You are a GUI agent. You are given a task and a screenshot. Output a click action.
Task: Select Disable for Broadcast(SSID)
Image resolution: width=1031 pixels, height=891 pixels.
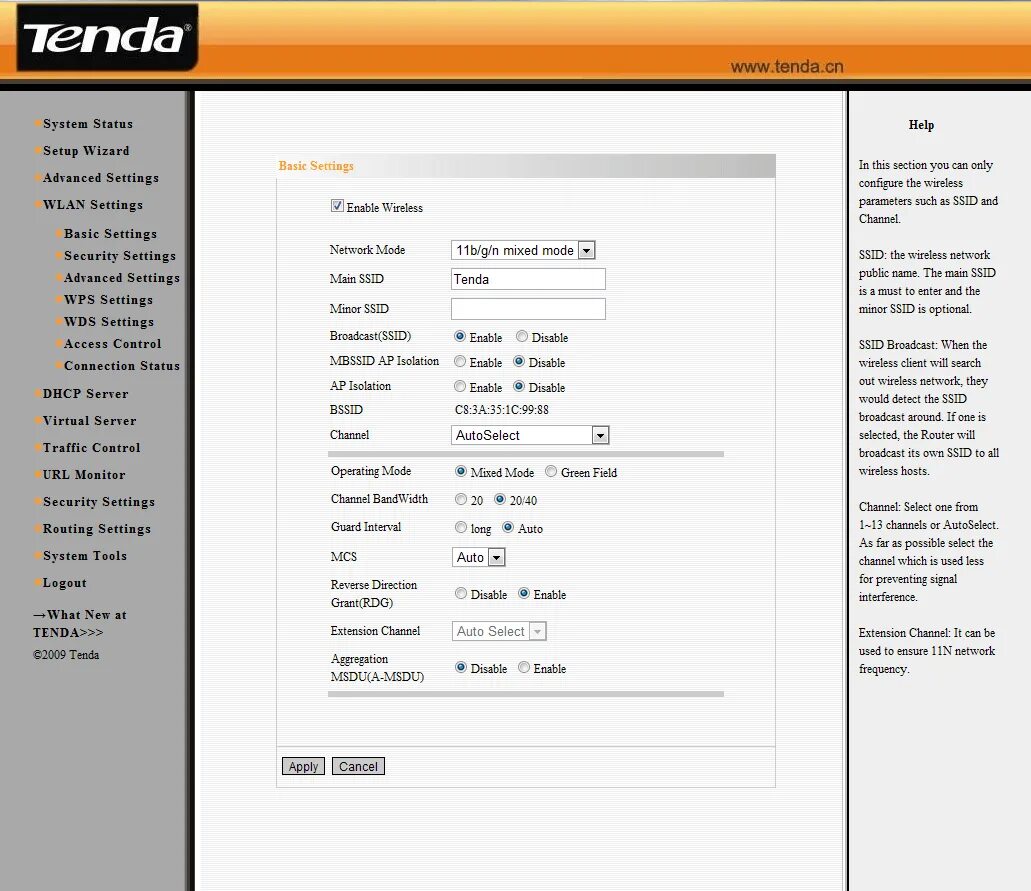[x=522, y=336]
